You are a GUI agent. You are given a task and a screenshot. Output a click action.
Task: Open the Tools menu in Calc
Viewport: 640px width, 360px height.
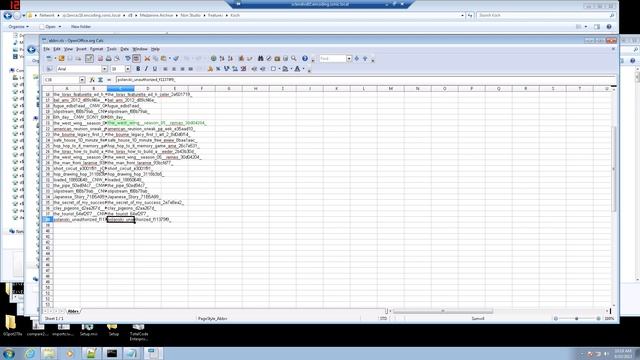[x=111, y=49]
